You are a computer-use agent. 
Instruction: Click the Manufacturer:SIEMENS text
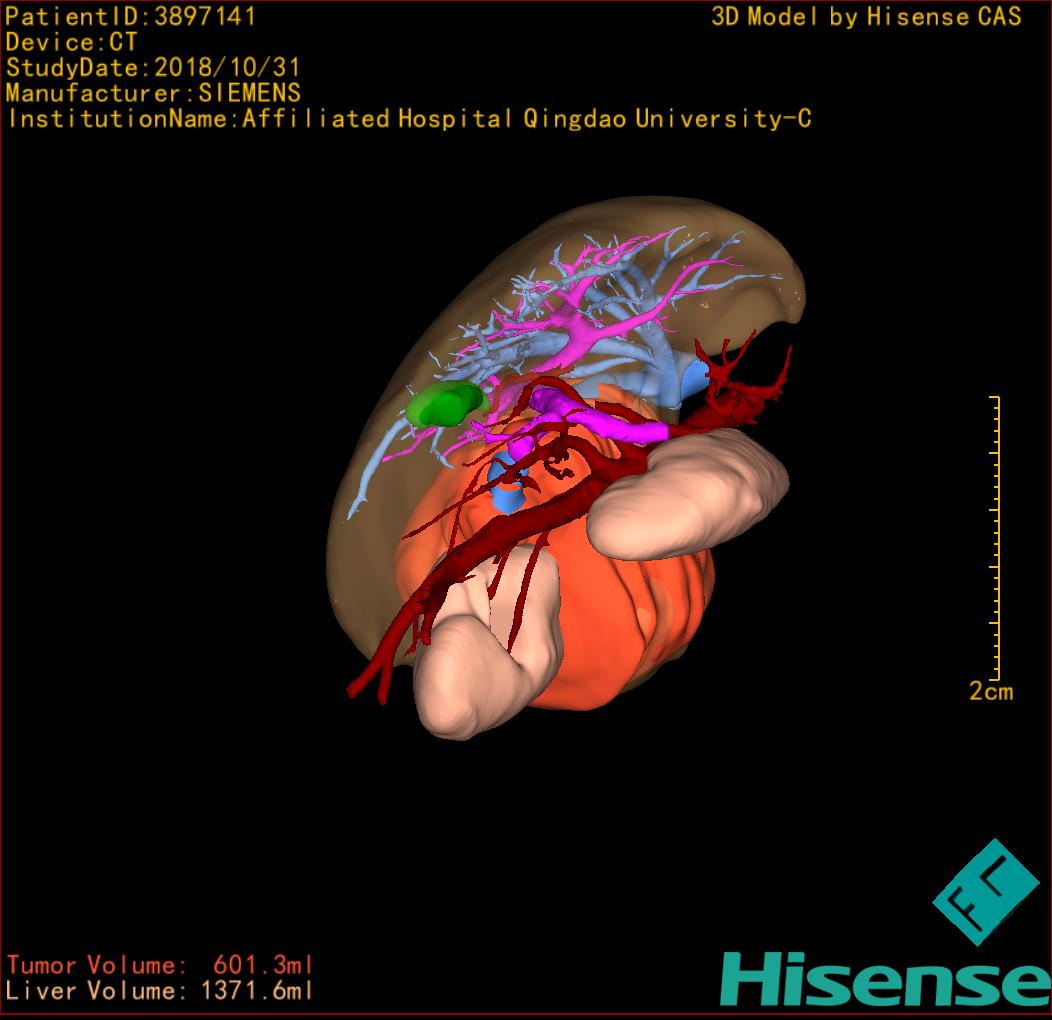tap(153, 93)
